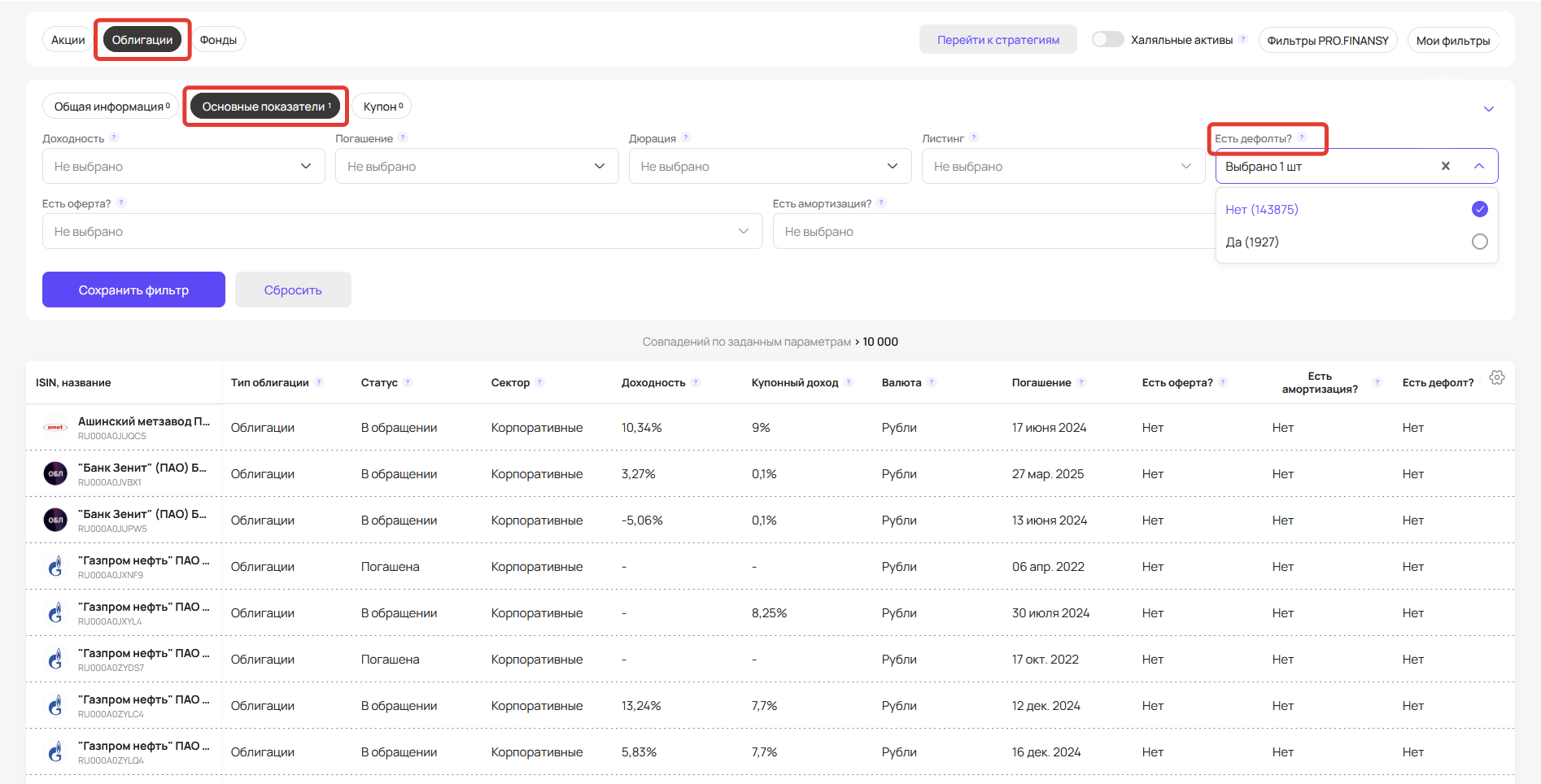The height and width of the screenshot is (784, 1541).
Task: Switch to the Акции tab
Action: click(x=68, y=40)
